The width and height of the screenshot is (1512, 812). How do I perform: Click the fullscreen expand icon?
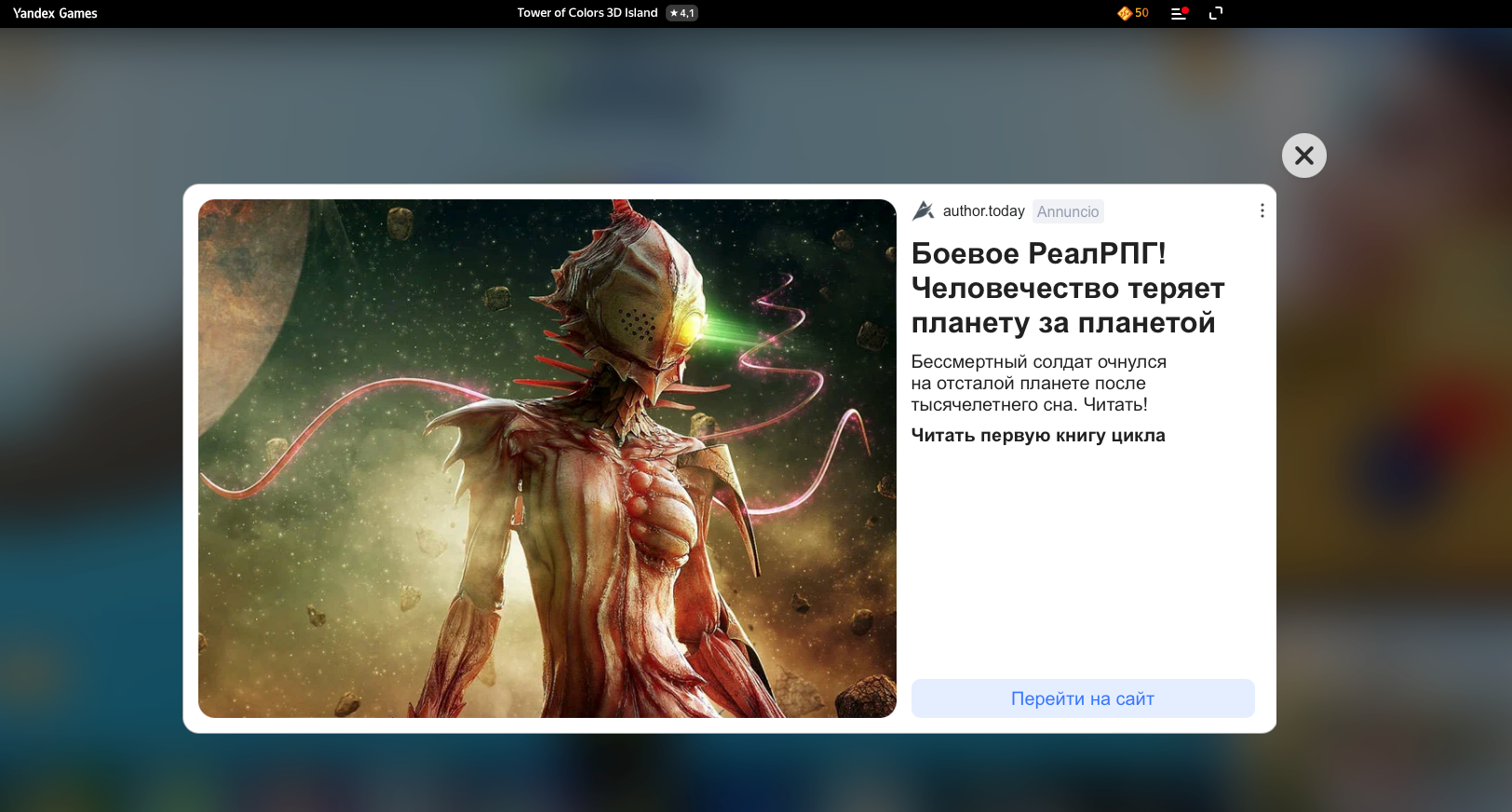pyautogui.click(x=1215, y=13)
